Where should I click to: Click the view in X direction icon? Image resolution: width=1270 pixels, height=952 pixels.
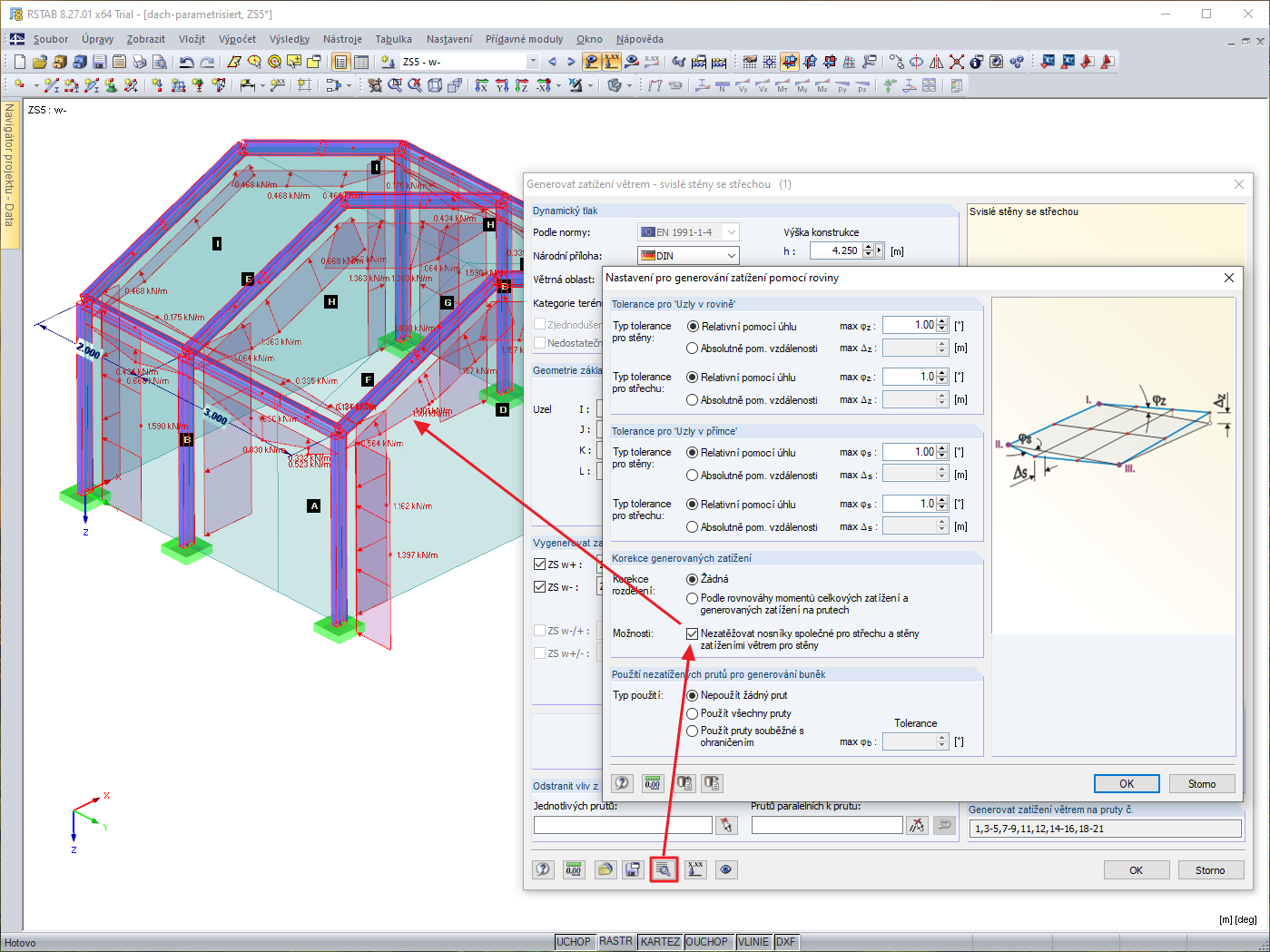click(x=482, y=85)
